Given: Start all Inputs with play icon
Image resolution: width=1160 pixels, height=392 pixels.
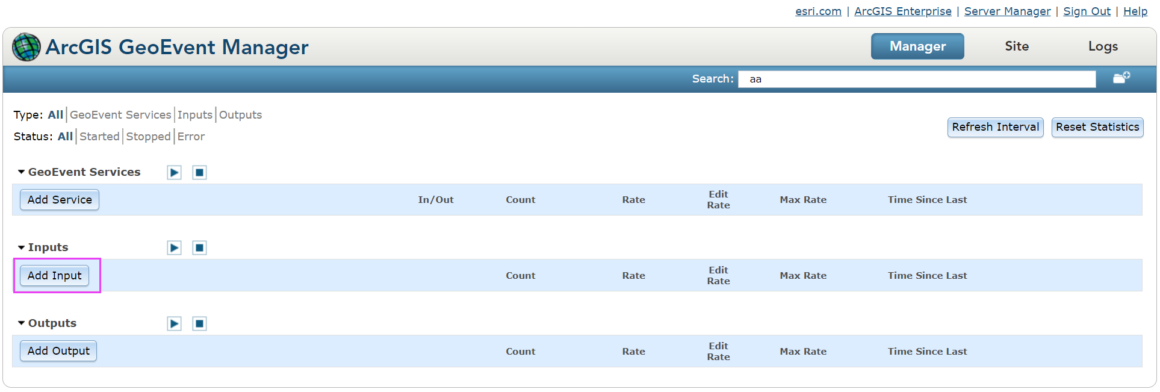Looking at the screenshot, I should [174, 248].
